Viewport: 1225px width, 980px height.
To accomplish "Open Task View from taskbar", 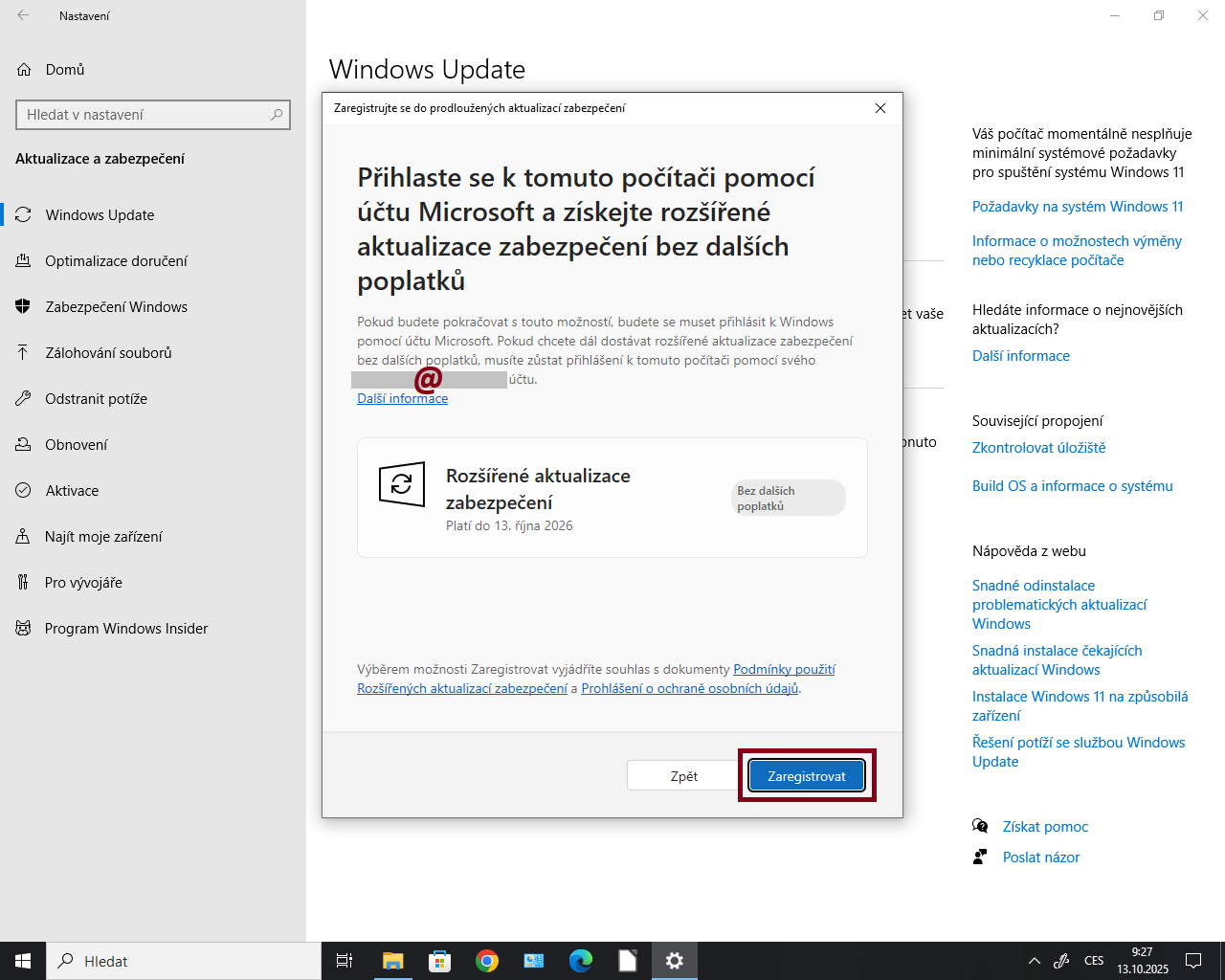I will [345, 961].
